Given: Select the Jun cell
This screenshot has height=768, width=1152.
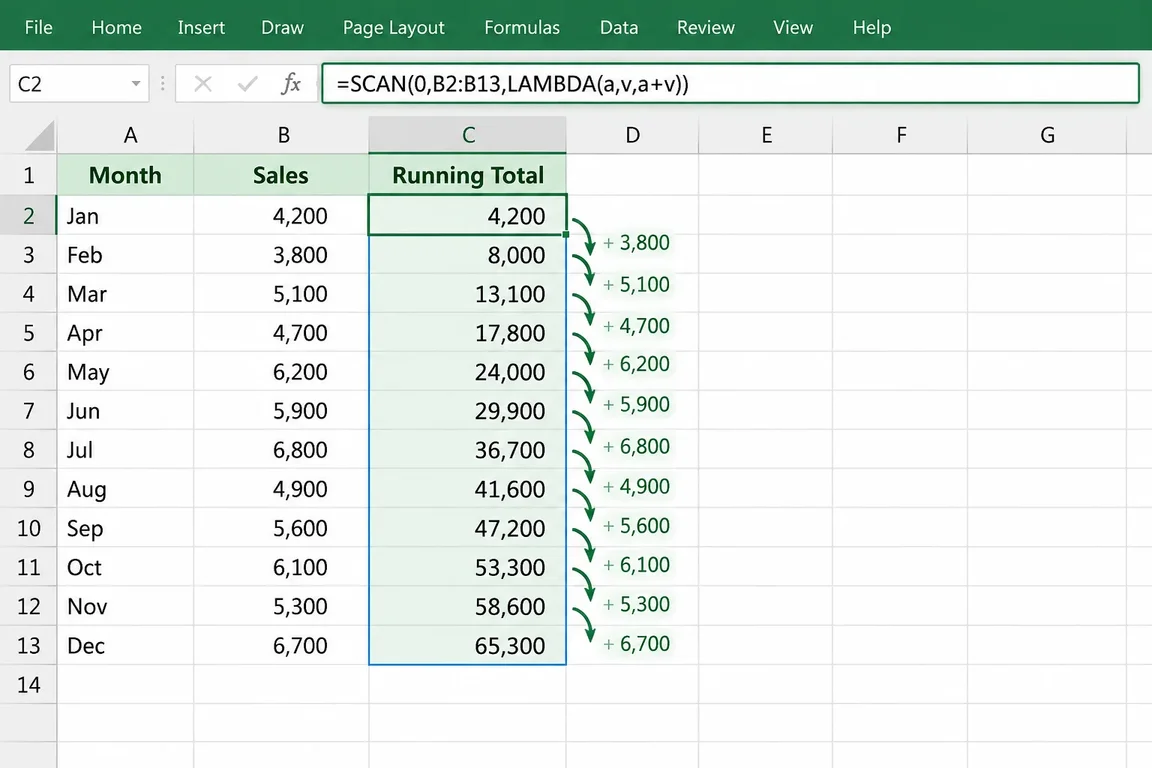Looking at the screenshot, I should [126, 410].
